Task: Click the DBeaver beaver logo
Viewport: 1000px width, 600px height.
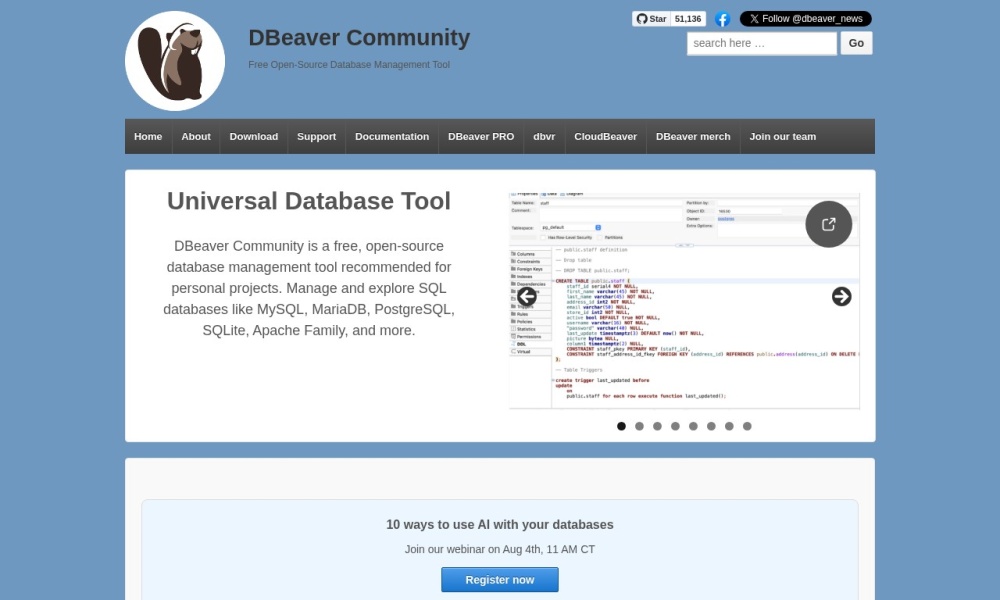Action: click(x=175, y=61)
